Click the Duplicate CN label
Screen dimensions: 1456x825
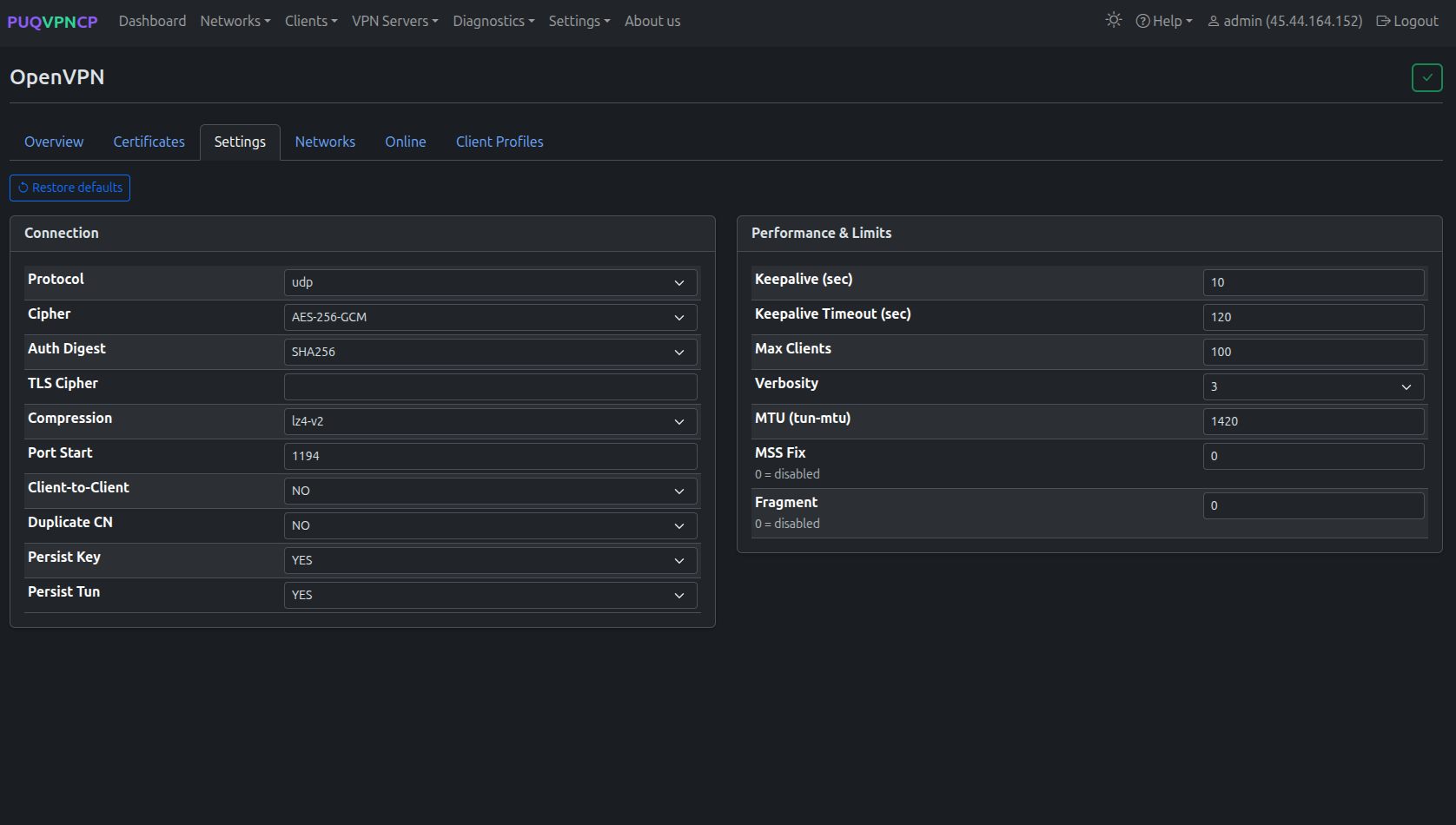coord(70,522)
